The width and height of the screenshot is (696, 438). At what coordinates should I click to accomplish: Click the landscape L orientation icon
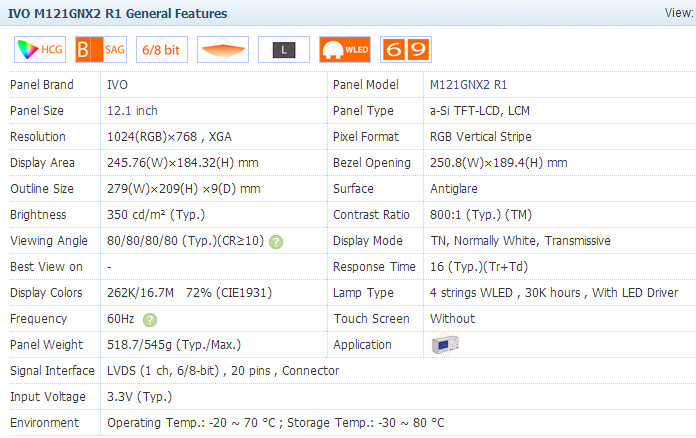284,49
